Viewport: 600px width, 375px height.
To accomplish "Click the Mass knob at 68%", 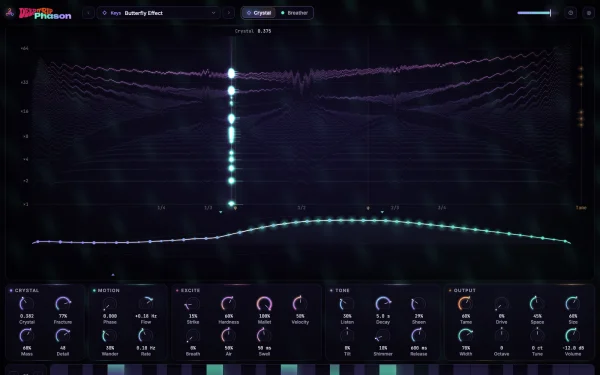I will click(x=27, y=336).
